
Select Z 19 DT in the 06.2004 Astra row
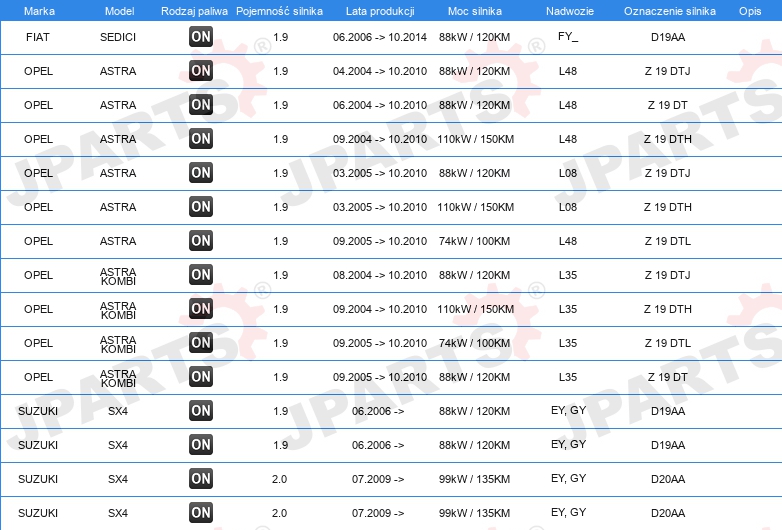coord(668,105)
